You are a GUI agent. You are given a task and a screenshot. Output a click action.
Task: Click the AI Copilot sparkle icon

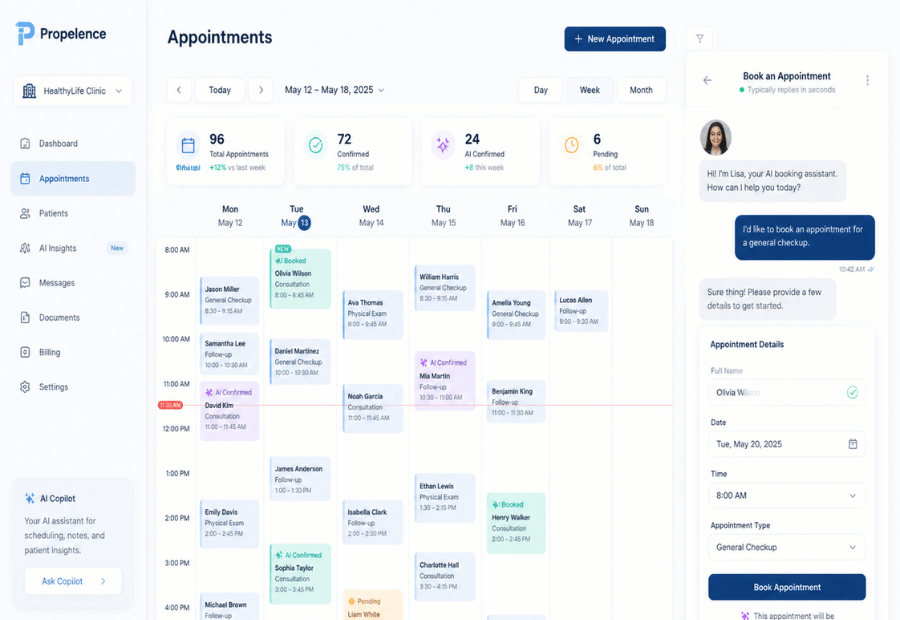click(x=29, y=498)
